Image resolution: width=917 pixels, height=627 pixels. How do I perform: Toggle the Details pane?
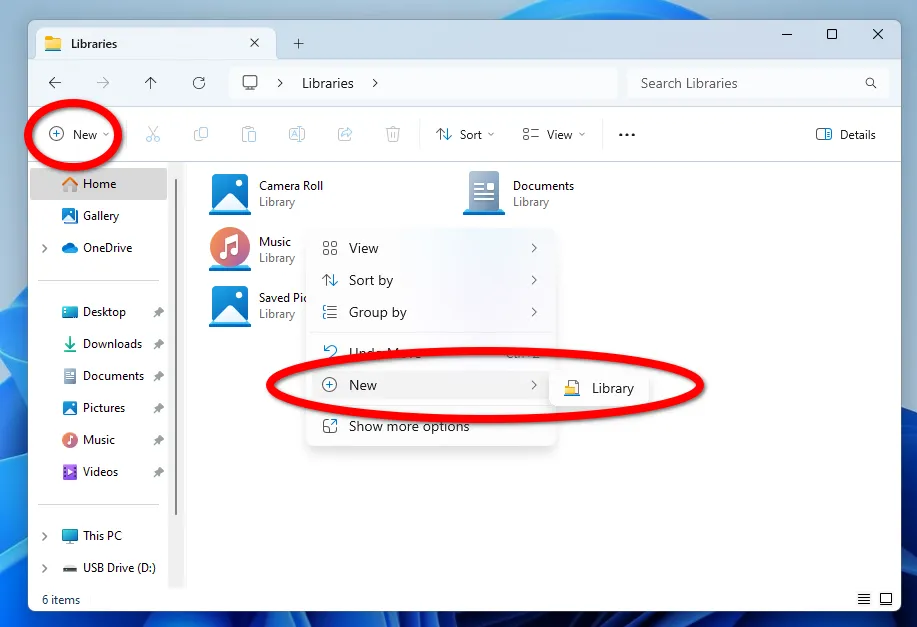click(846, 134)
